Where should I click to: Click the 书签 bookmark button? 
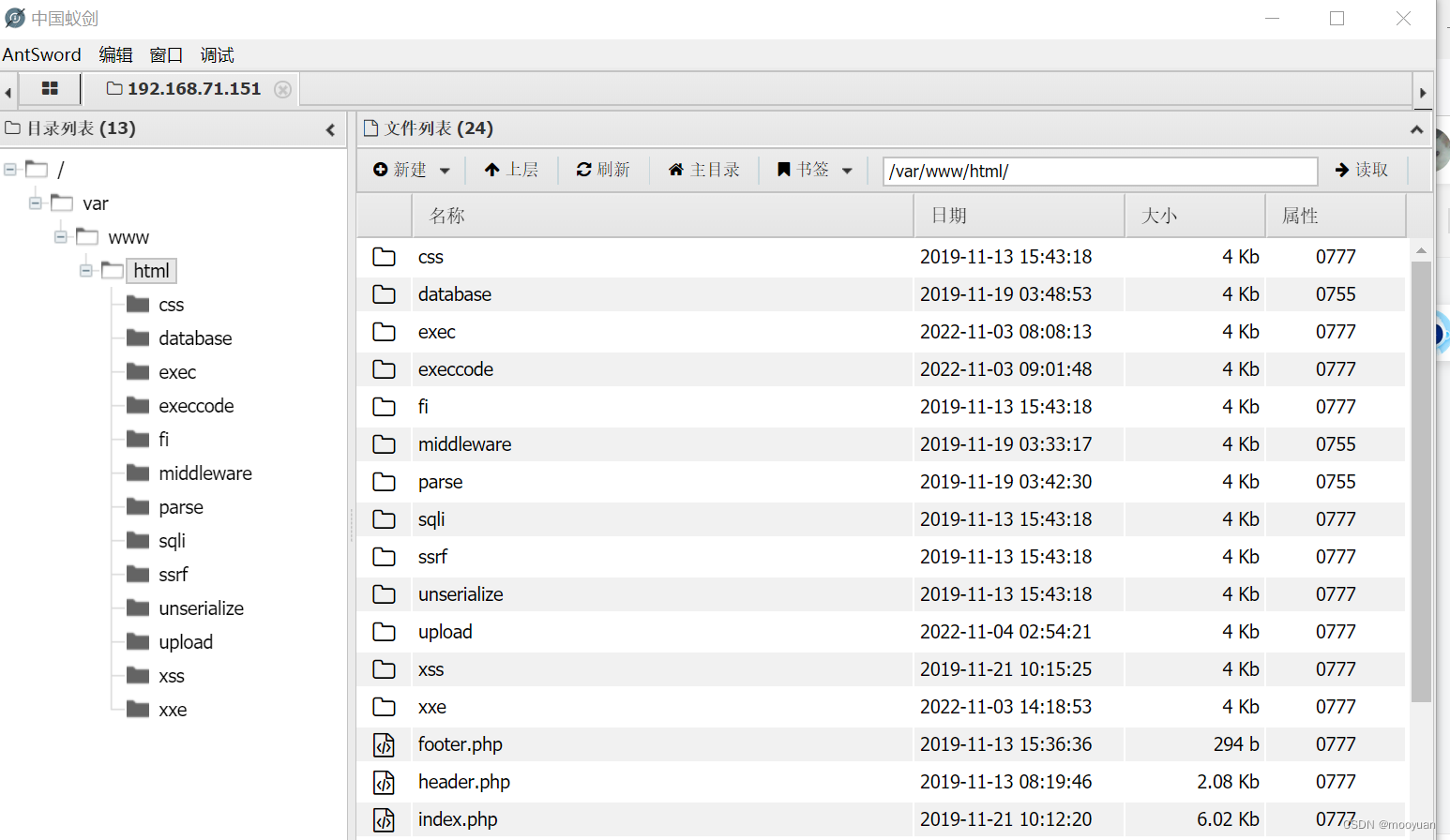pyautogui.click(x=803, y=170)
